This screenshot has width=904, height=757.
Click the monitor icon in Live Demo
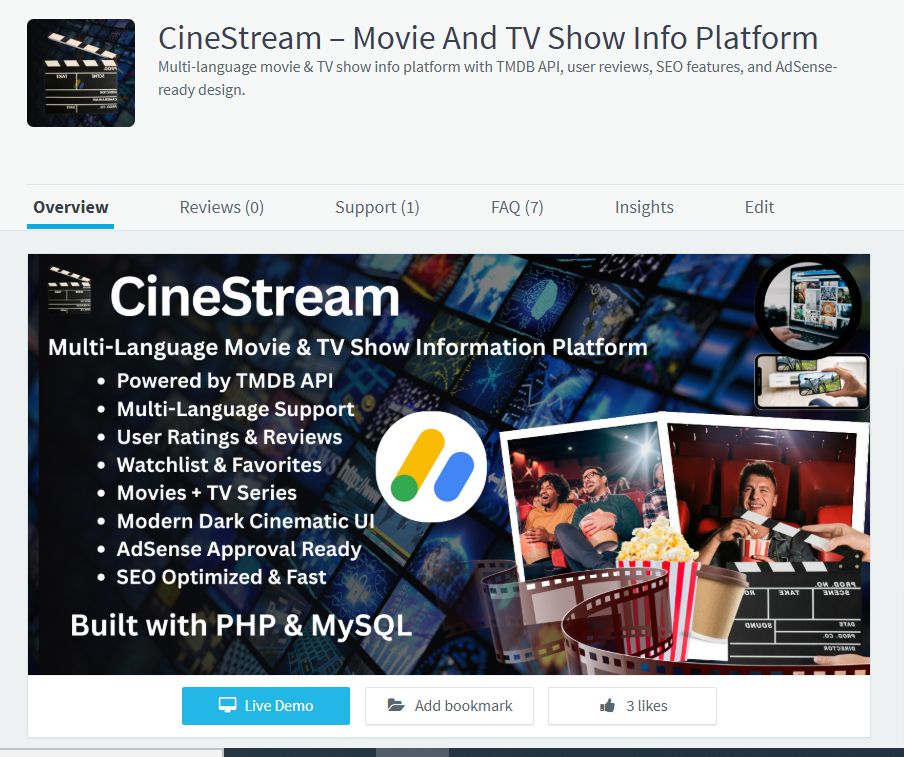click(x=228, y=705)
